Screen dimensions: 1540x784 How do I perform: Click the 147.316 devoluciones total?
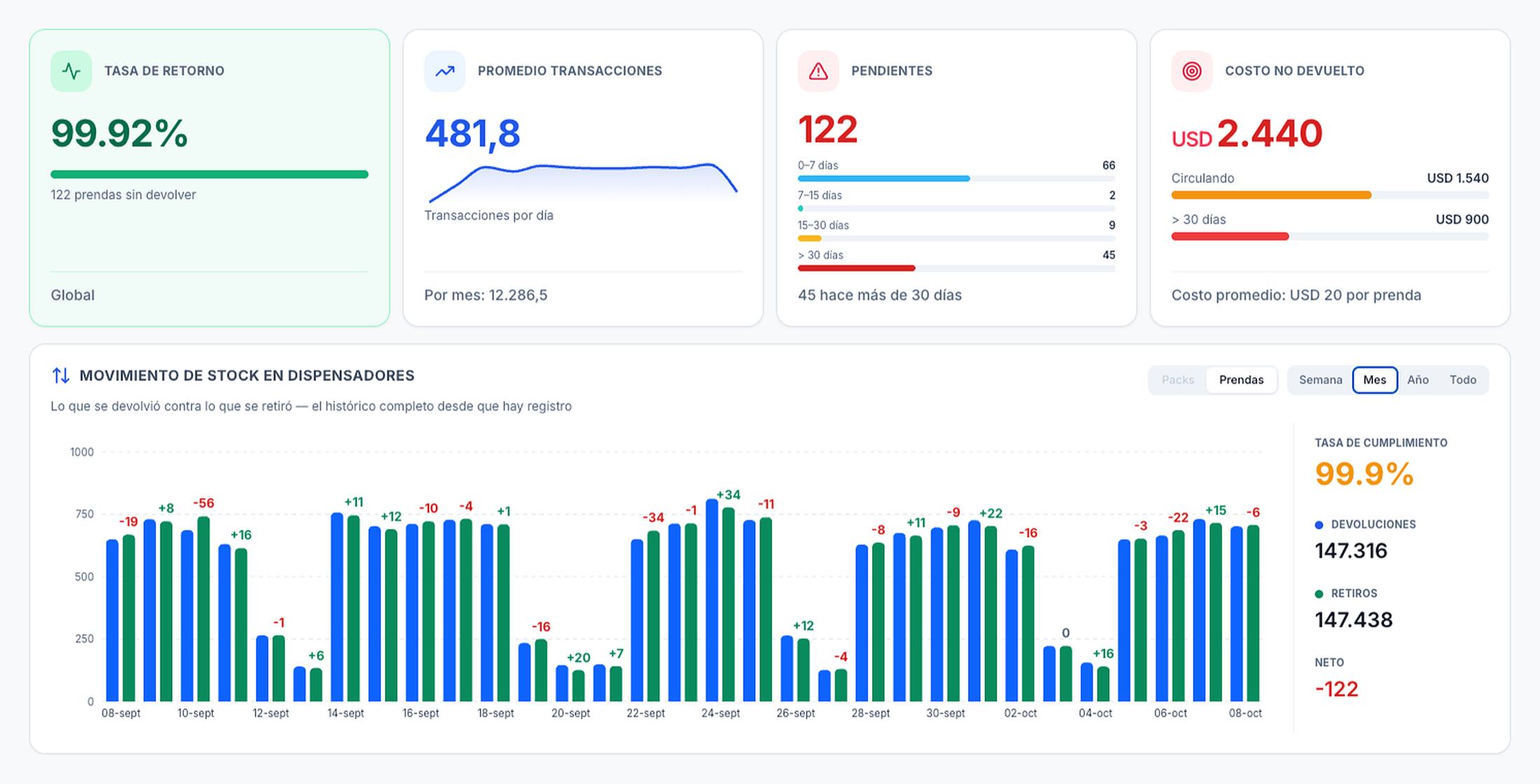tap(1351, 551)
